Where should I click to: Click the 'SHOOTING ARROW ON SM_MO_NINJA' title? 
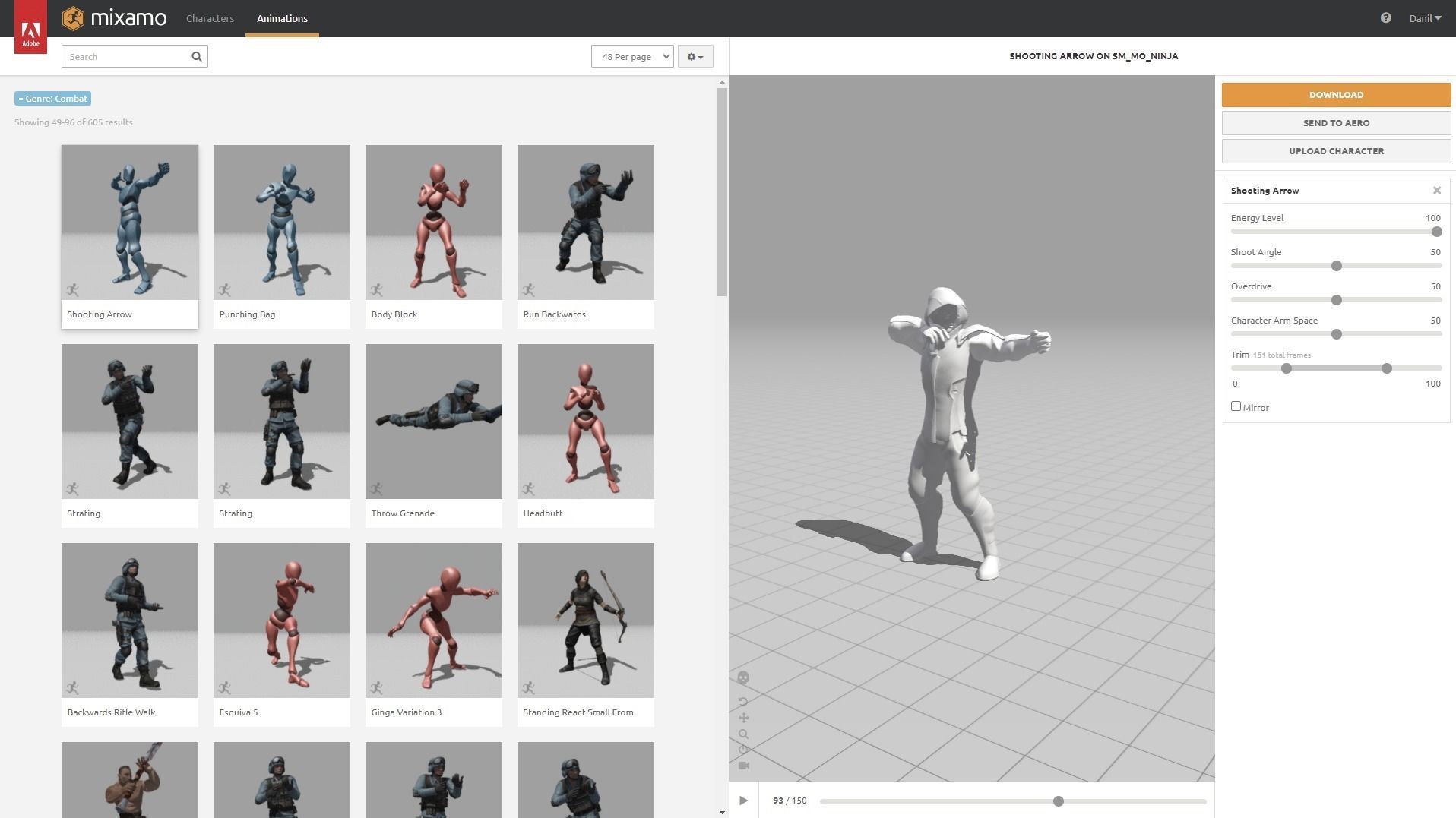(x=1094, y=56)
